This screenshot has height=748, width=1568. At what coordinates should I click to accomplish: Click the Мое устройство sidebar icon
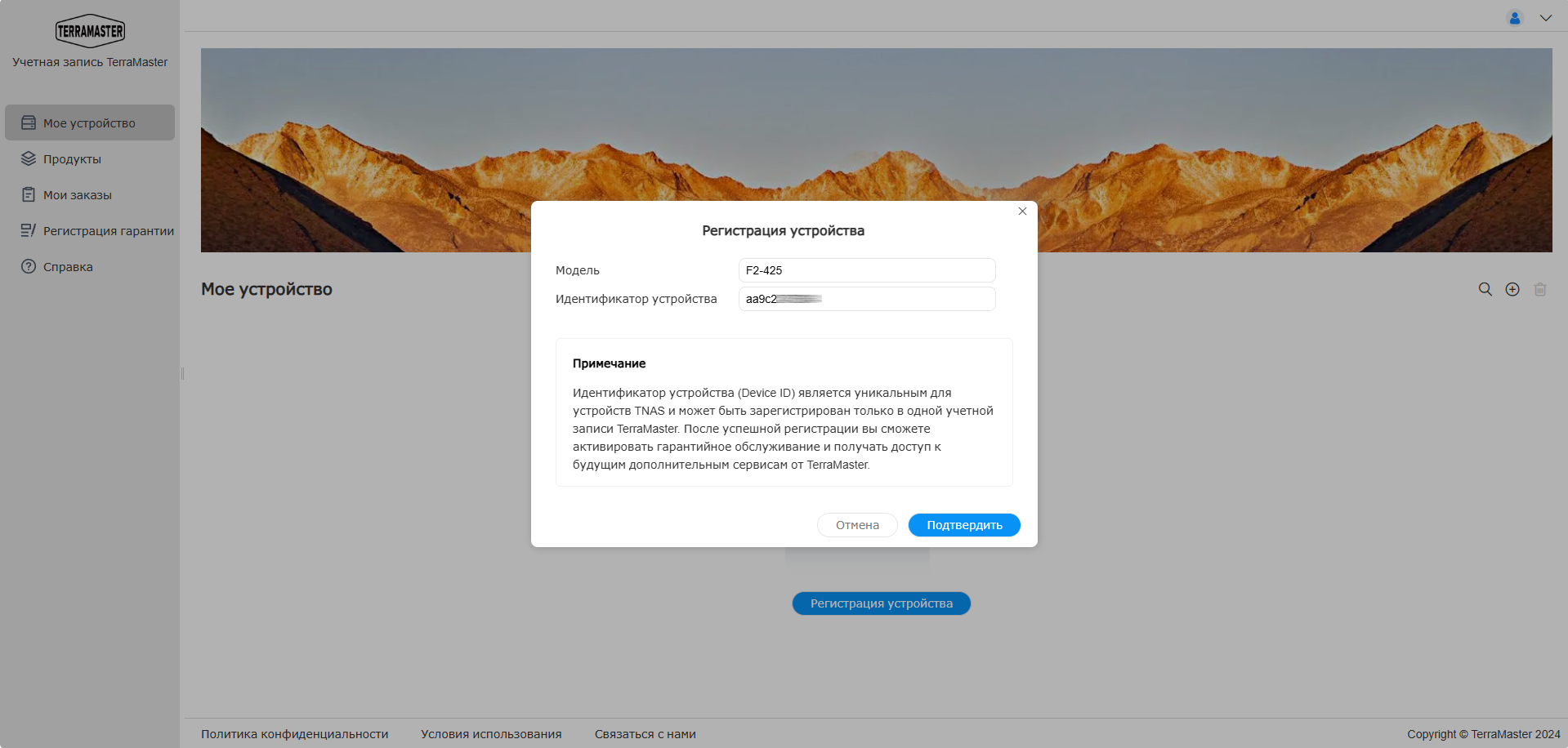(x=29, y=122)
